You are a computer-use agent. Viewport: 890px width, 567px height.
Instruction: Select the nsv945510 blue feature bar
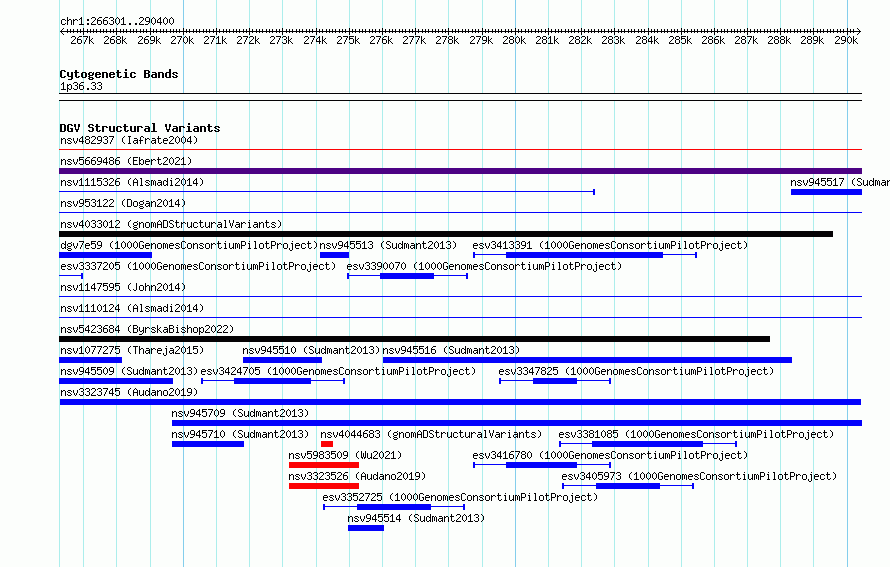pos(282,360)
